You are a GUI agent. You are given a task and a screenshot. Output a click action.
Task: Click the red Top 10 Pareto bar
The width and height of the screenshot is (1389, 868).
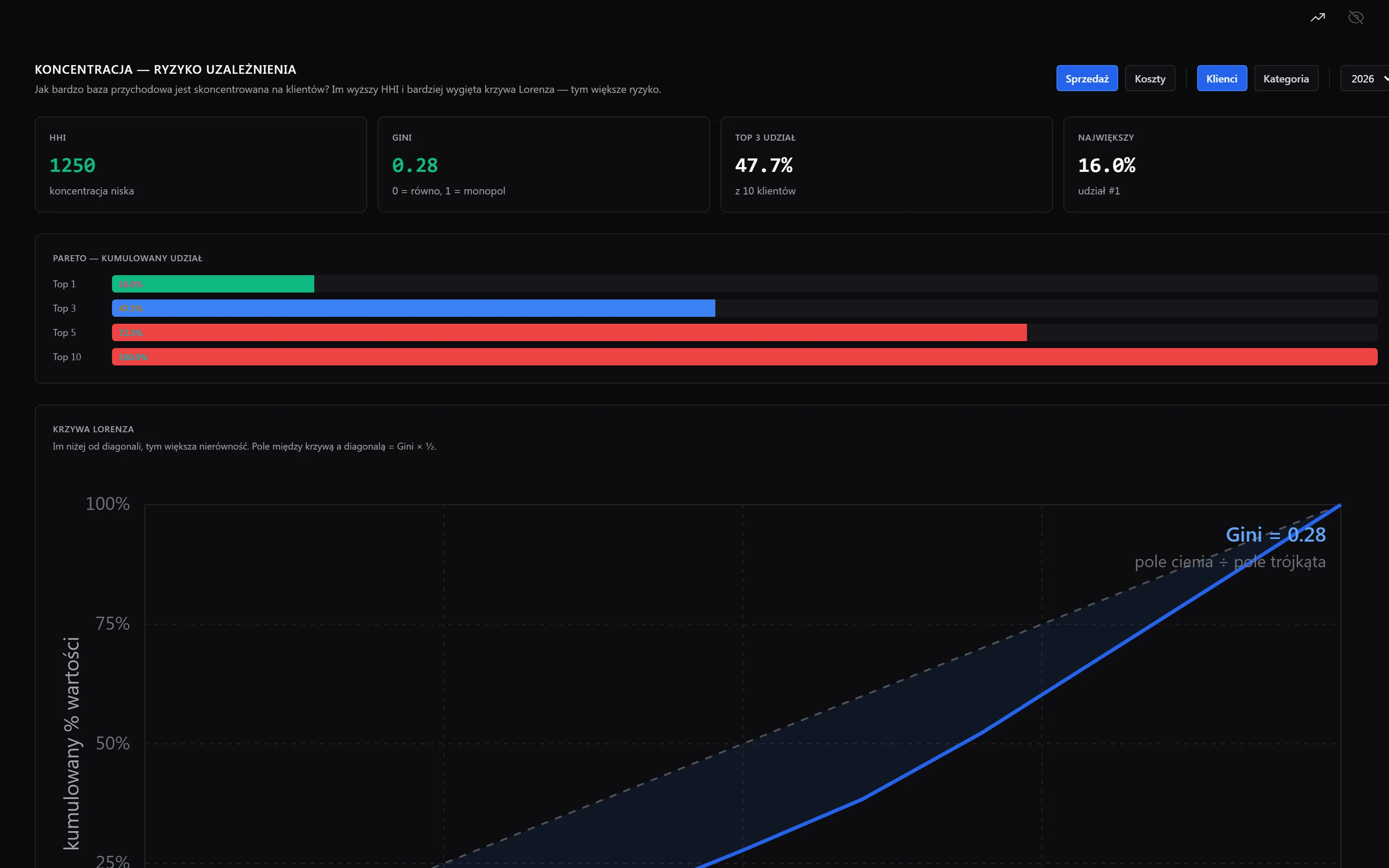tap(744, 356)
